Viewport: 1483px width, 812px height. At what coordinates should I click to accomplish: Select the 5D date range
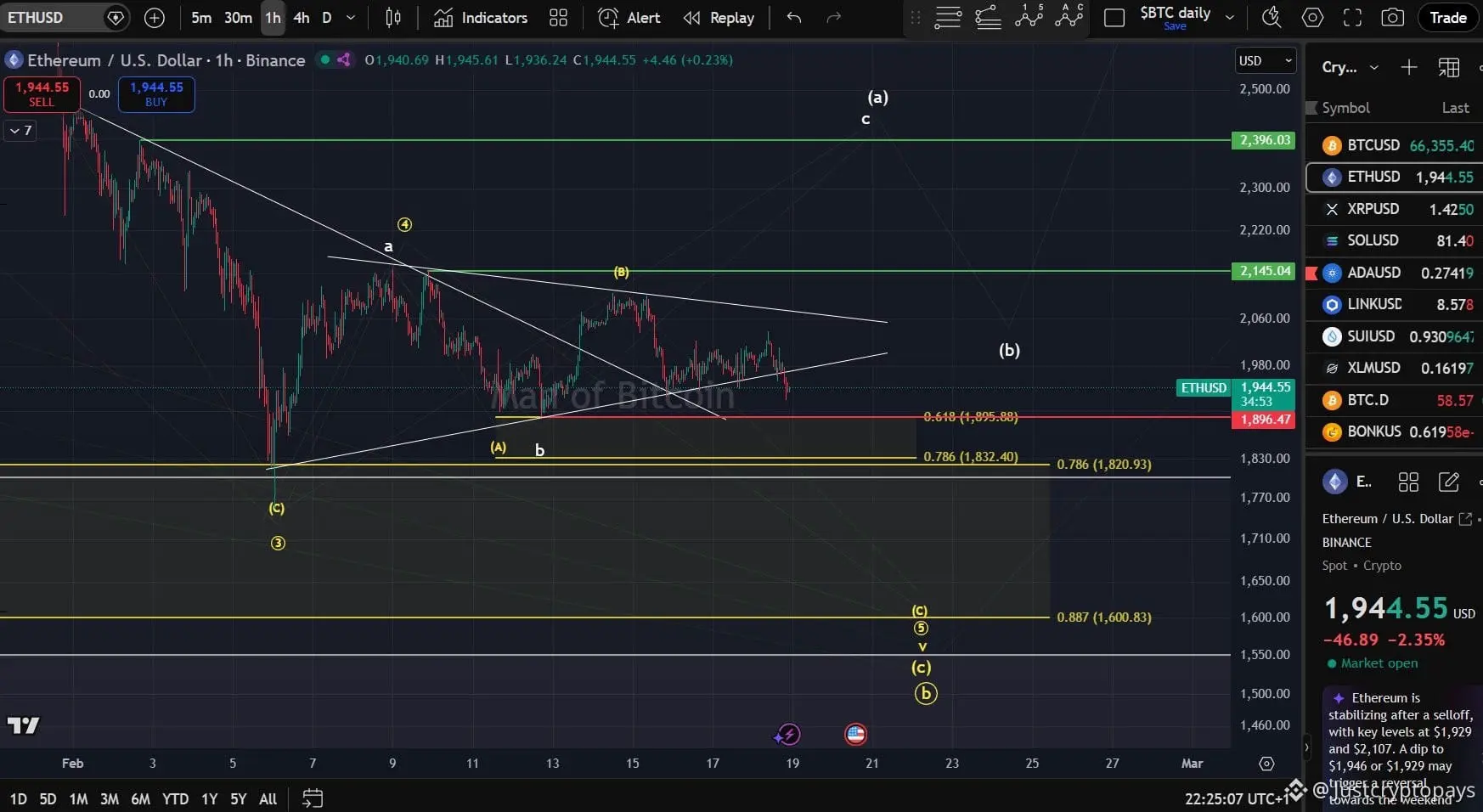click(48, 799)
